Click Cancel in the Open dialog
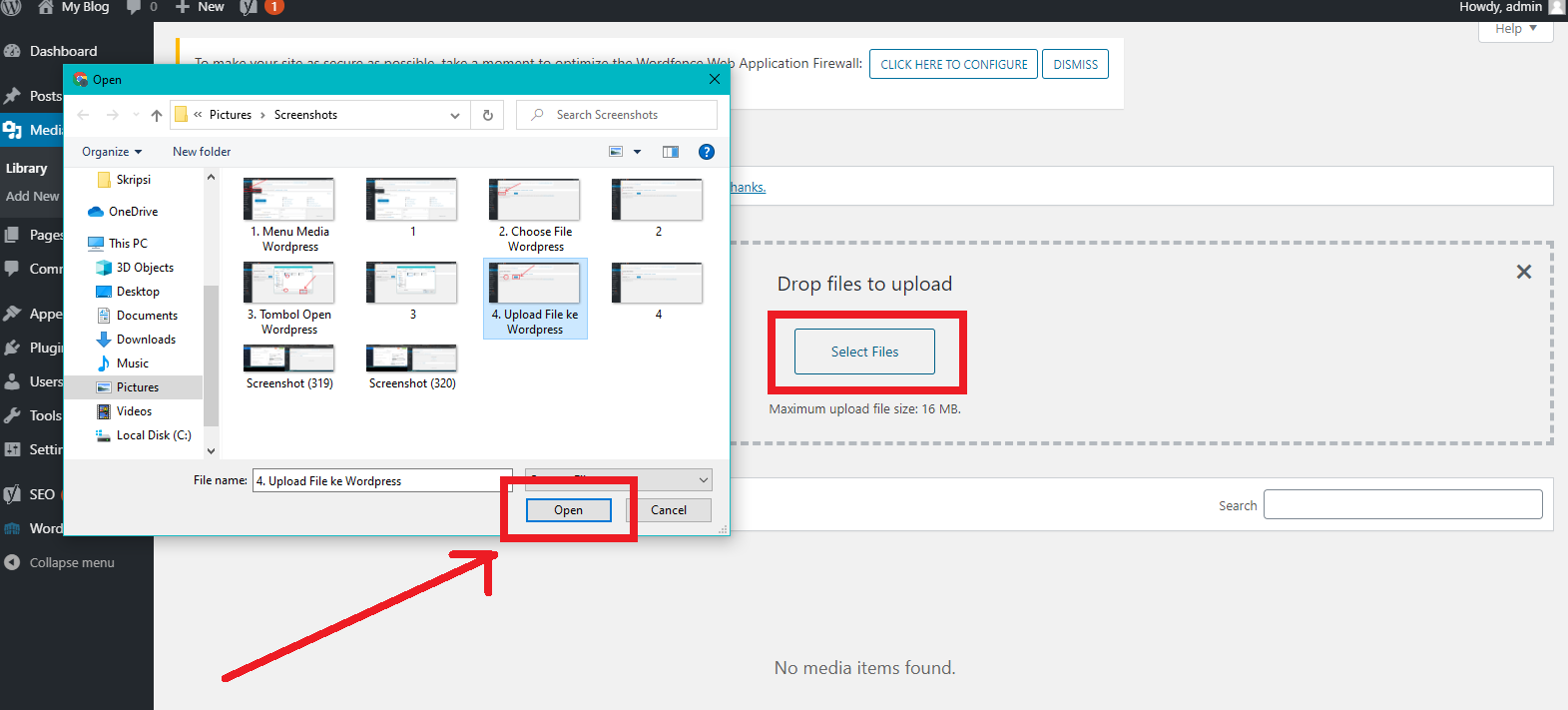The width and height of the screenshot is (1568, 710). pos(669,510)
